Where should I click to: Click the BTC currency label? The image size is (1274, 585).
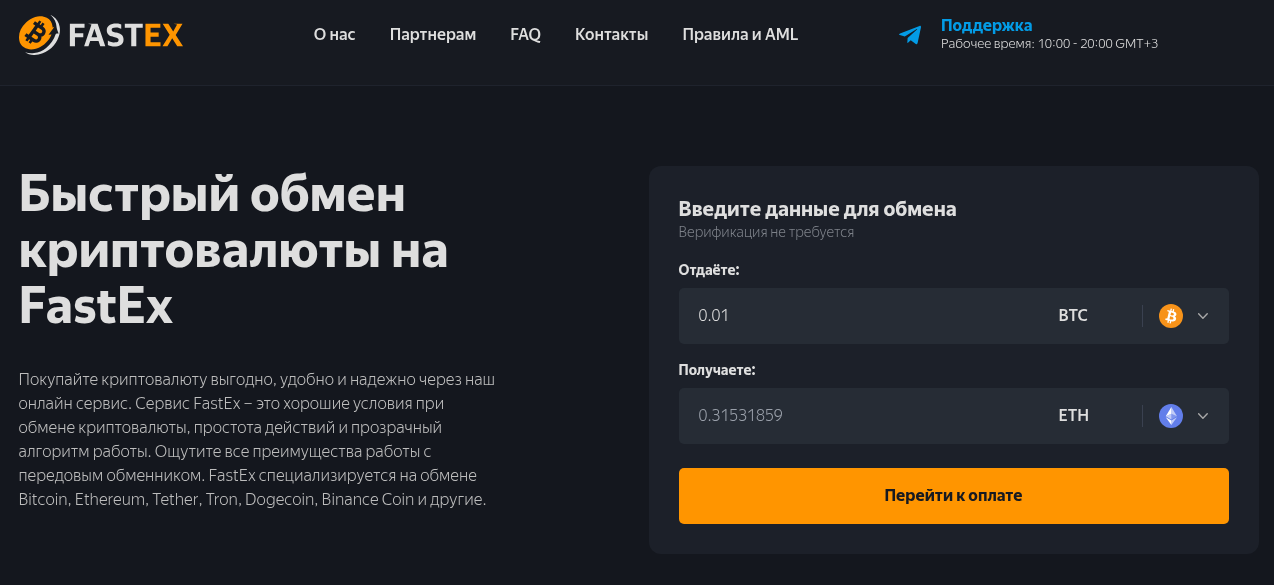(1073, 316)
